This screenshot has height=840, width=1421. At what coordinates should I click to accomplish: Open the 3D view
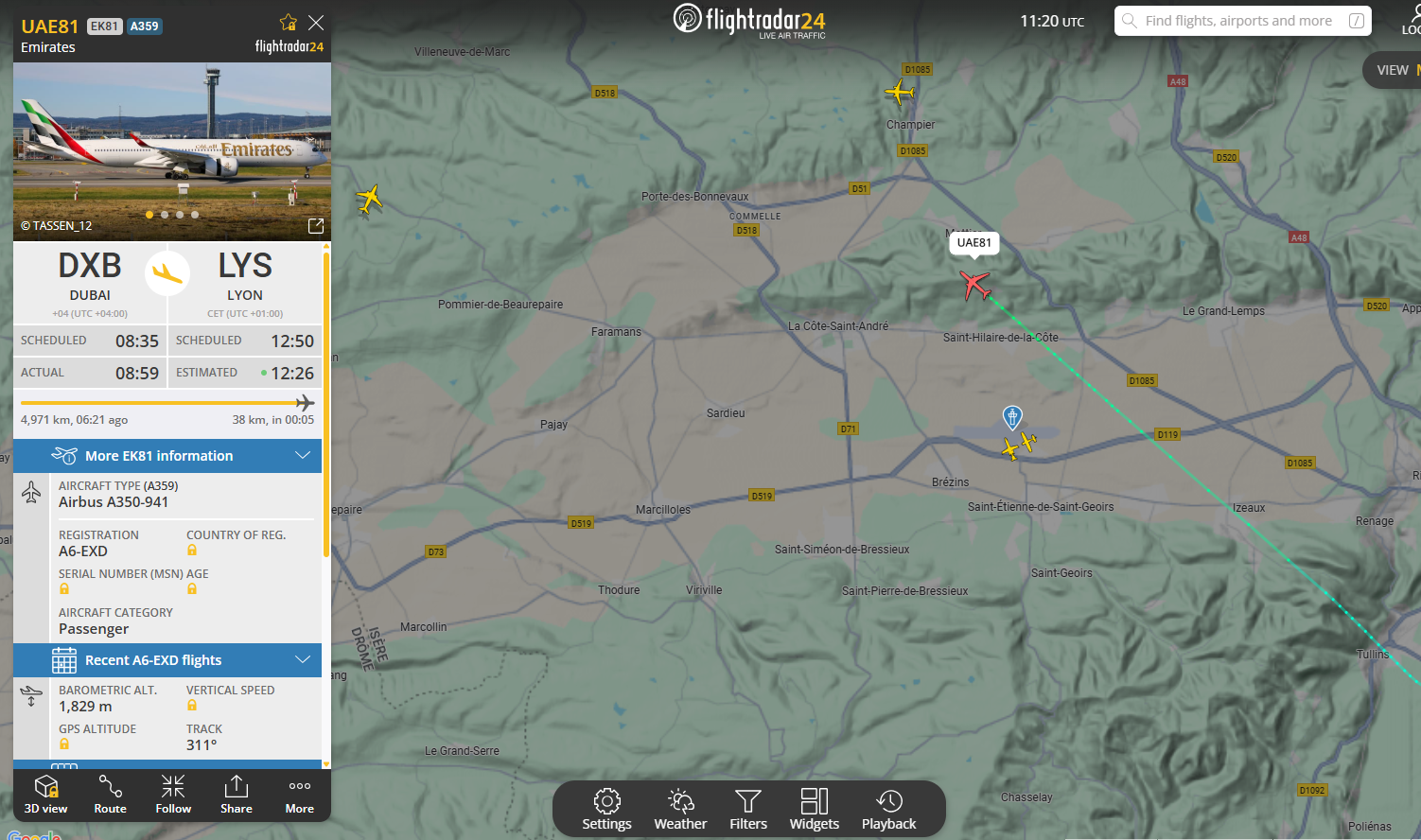45,795
